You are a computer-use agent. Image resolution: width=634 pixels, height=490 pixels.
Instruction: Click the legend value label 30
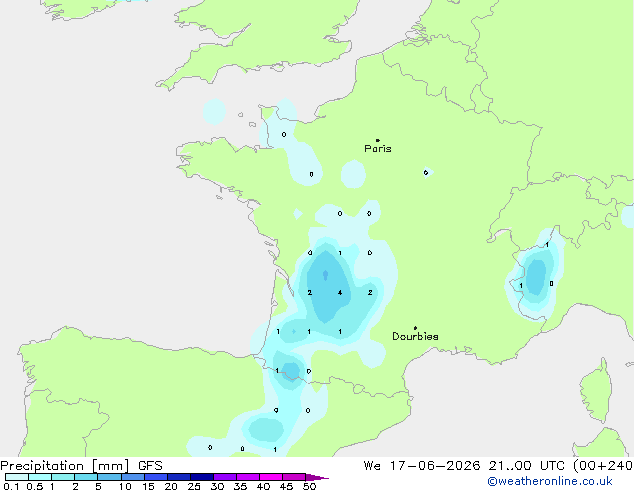[x=217, y=486]
